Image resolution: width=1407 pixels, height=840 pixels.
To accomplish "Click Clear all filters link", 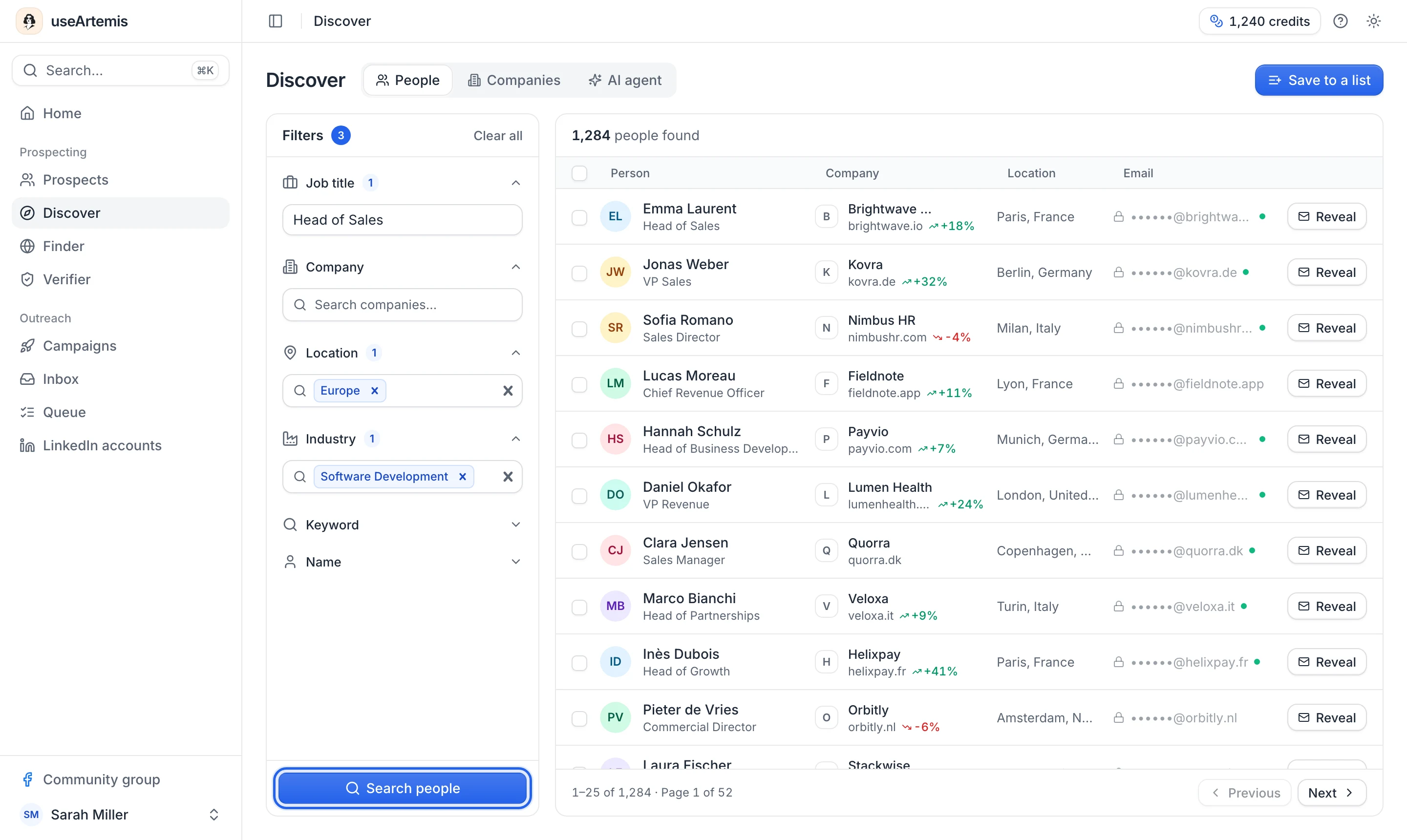I will coord(498,135).
